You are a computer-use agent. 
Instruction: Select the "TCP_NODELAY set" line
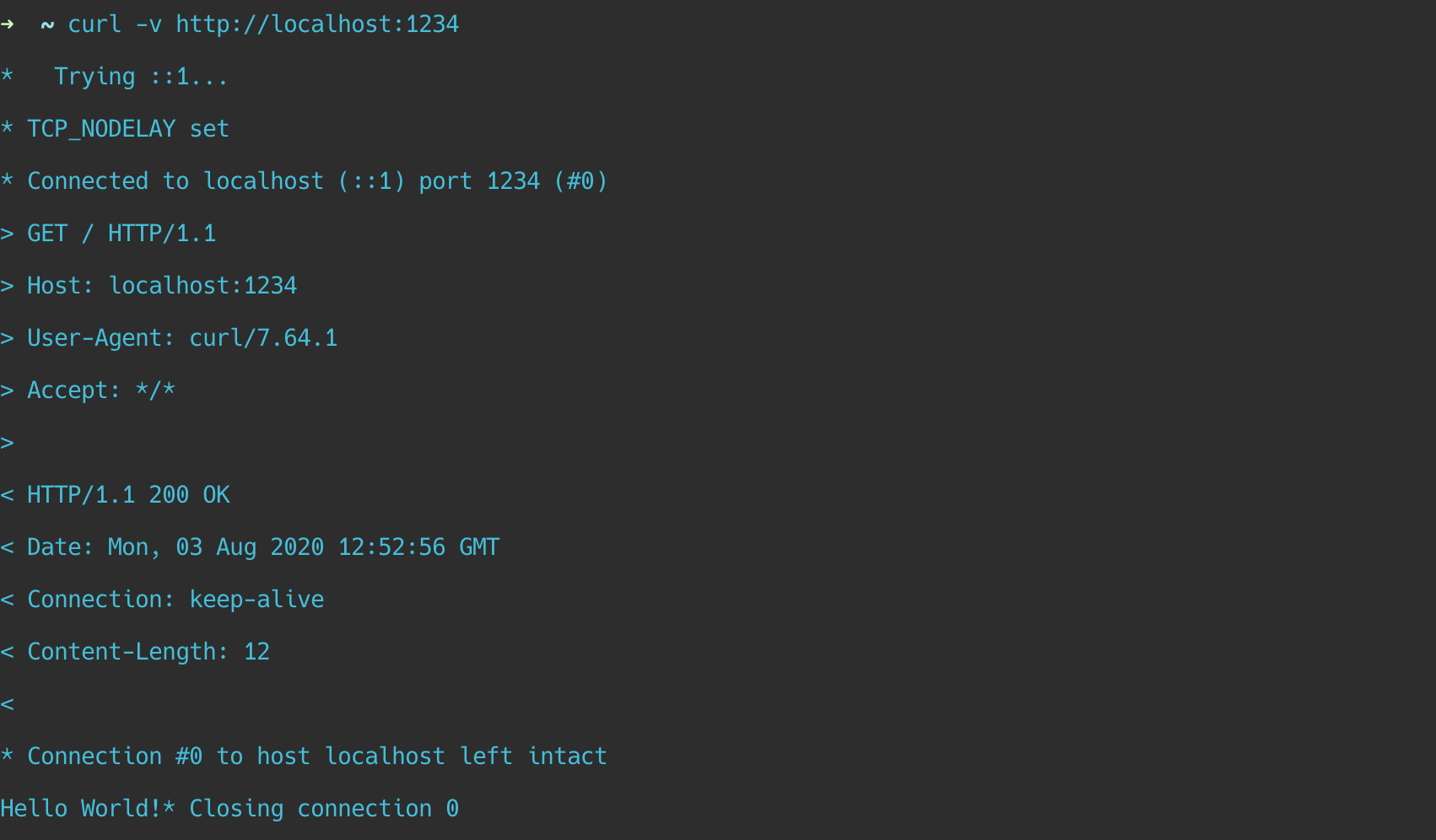(x=127, y=129)
